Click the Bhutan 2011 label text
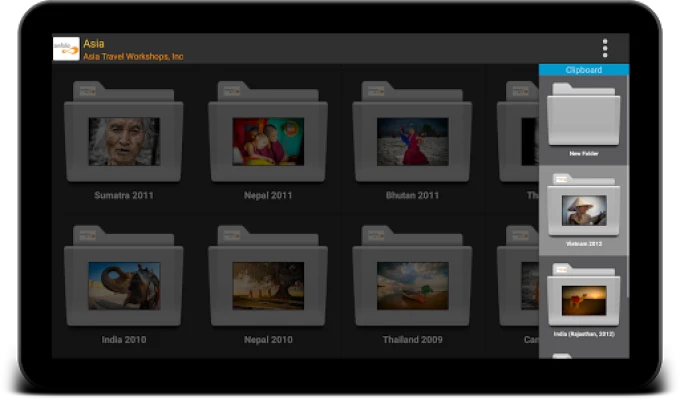This screenshot has width=680, height=400. click(412, 196)
